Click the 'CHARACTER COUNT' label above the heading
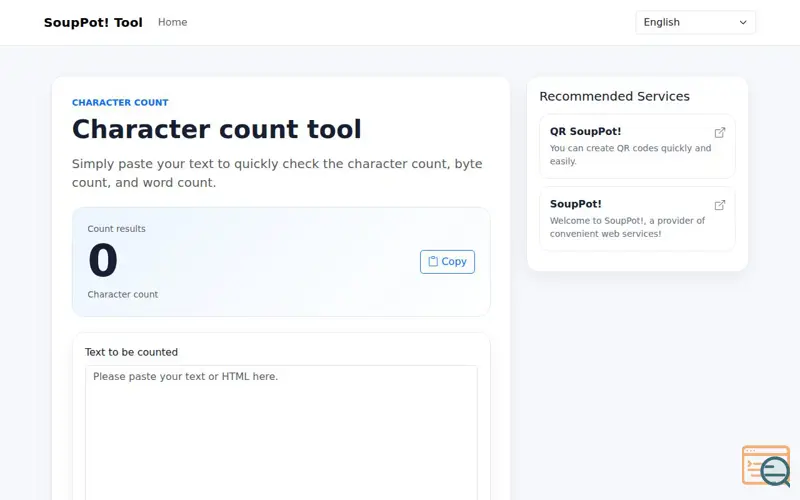 coord(120,103)
